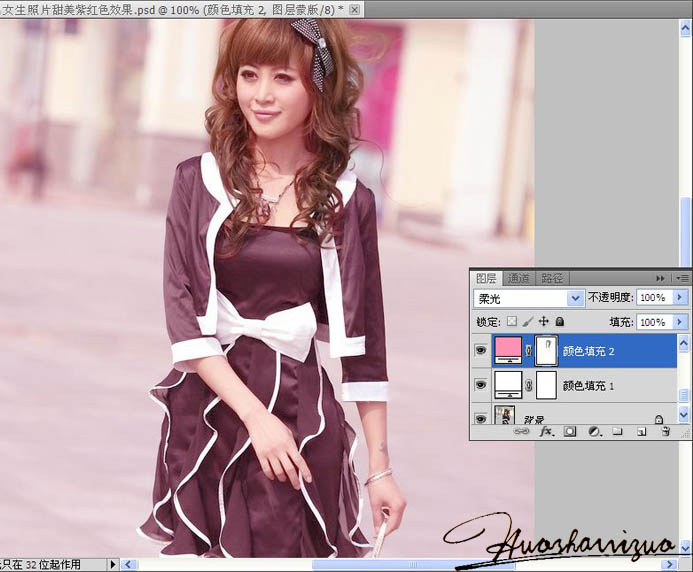Add a layer mask
693x572 pixels.
570,432
